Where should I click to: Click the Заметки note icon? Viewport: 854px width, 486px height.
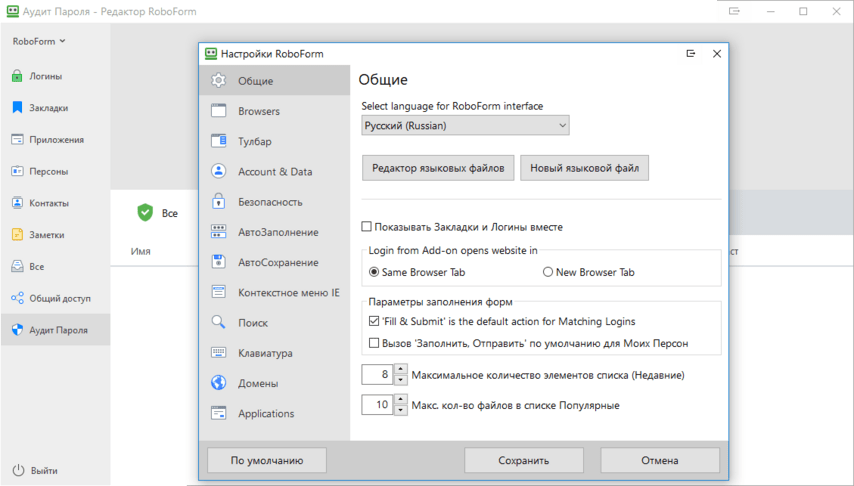click(x=17, y=234)
